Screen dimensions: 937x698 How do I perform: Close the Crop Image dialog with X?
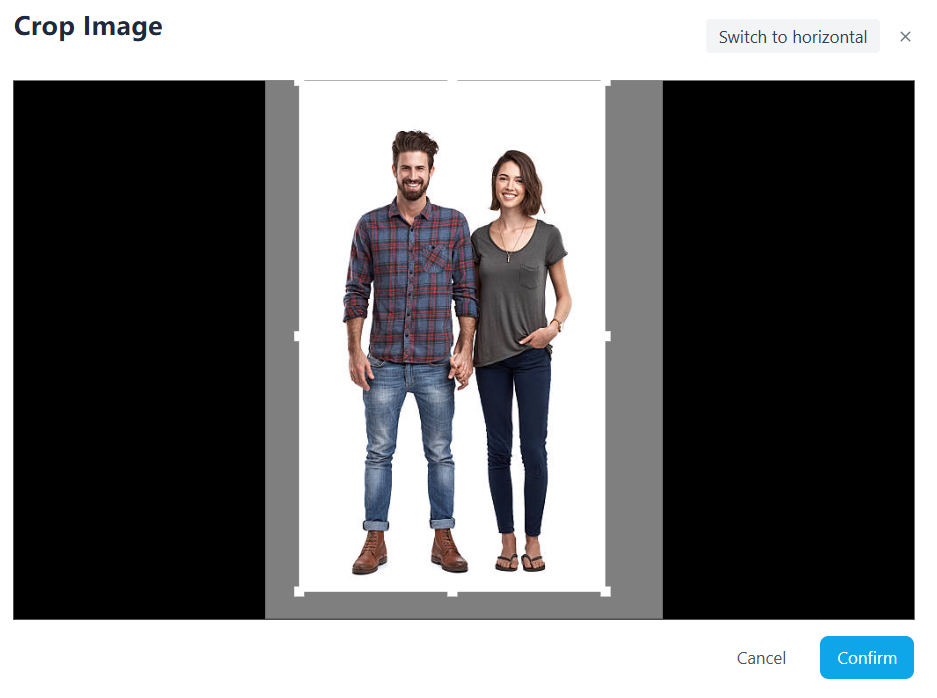(x=905, y=37)
